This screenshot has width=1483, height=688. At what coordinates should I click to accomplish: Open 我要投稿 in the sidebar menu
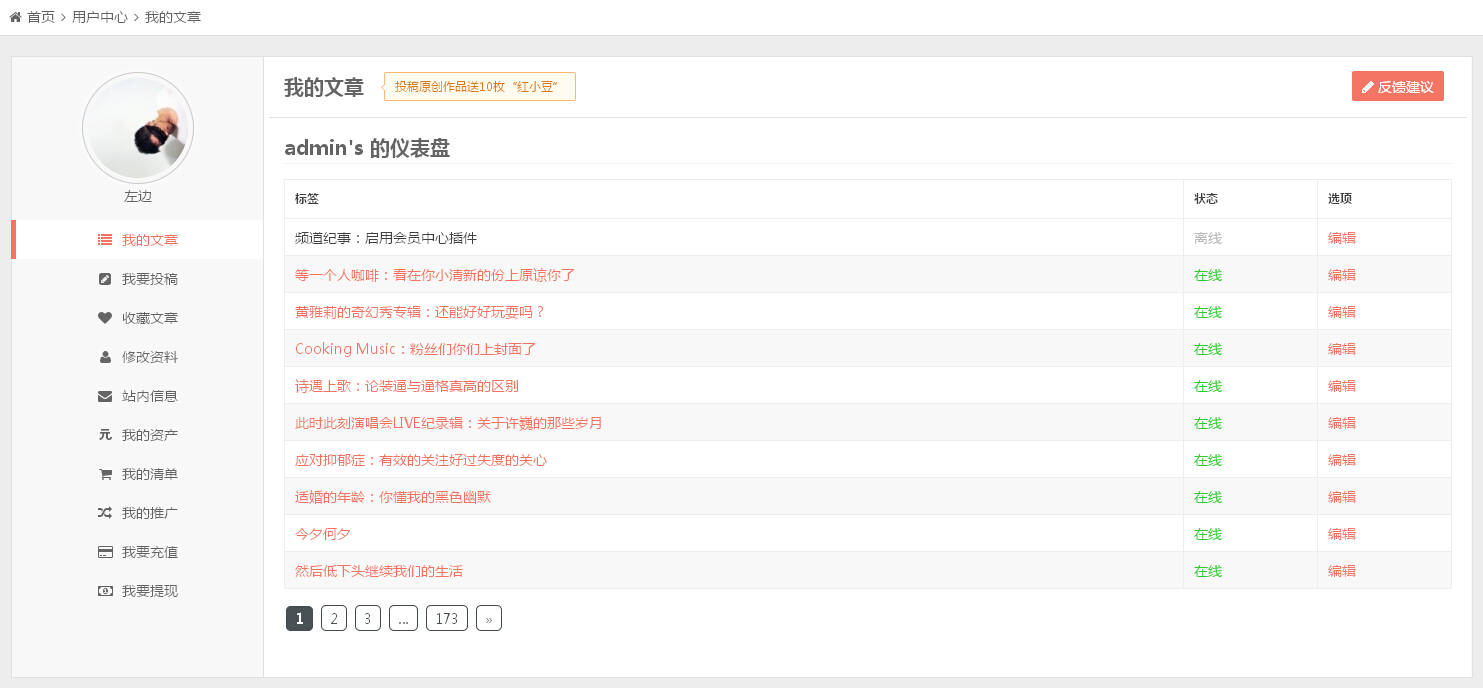coord(137,279)
